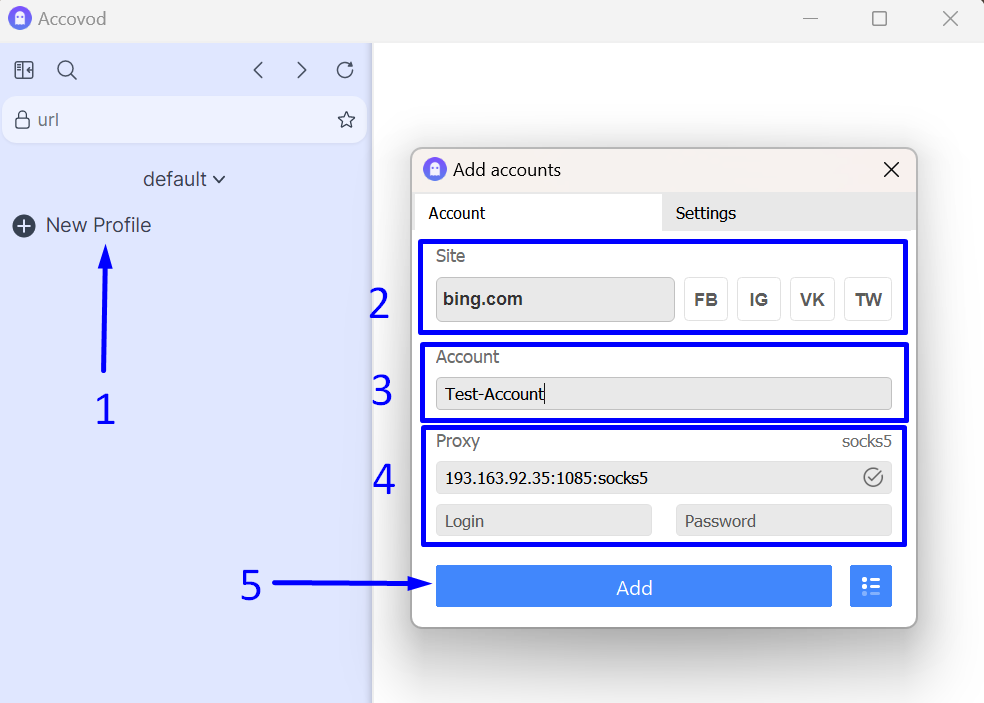
Task: Go forward with the right arrow
Action: [301, 70]
